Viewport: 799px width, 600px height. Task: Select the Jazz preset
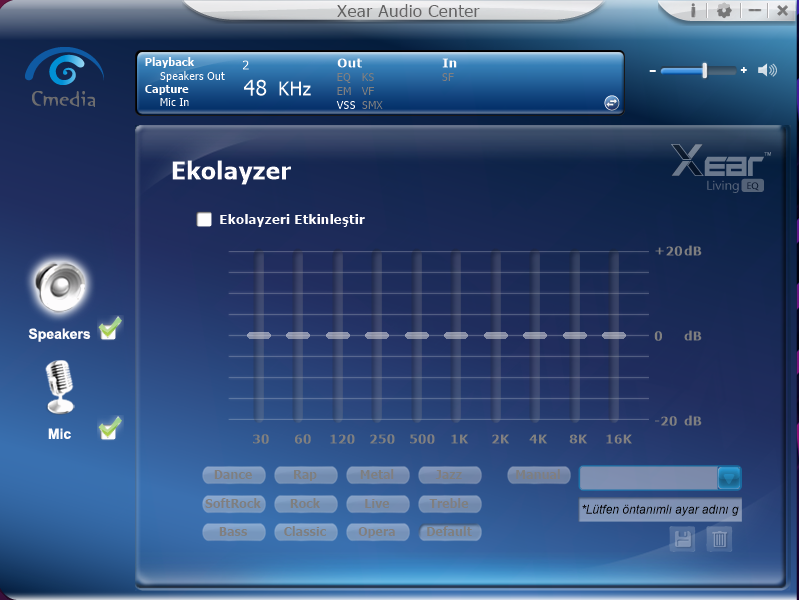pyautogui.click(x=449, y=475)
